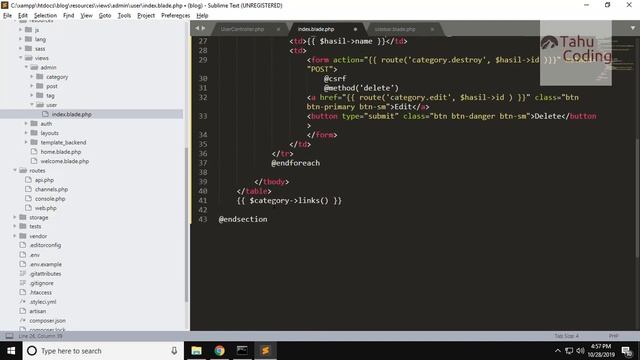Expand the sass folder
Viewport: 640px width, 360px height.
click(20, 49)
